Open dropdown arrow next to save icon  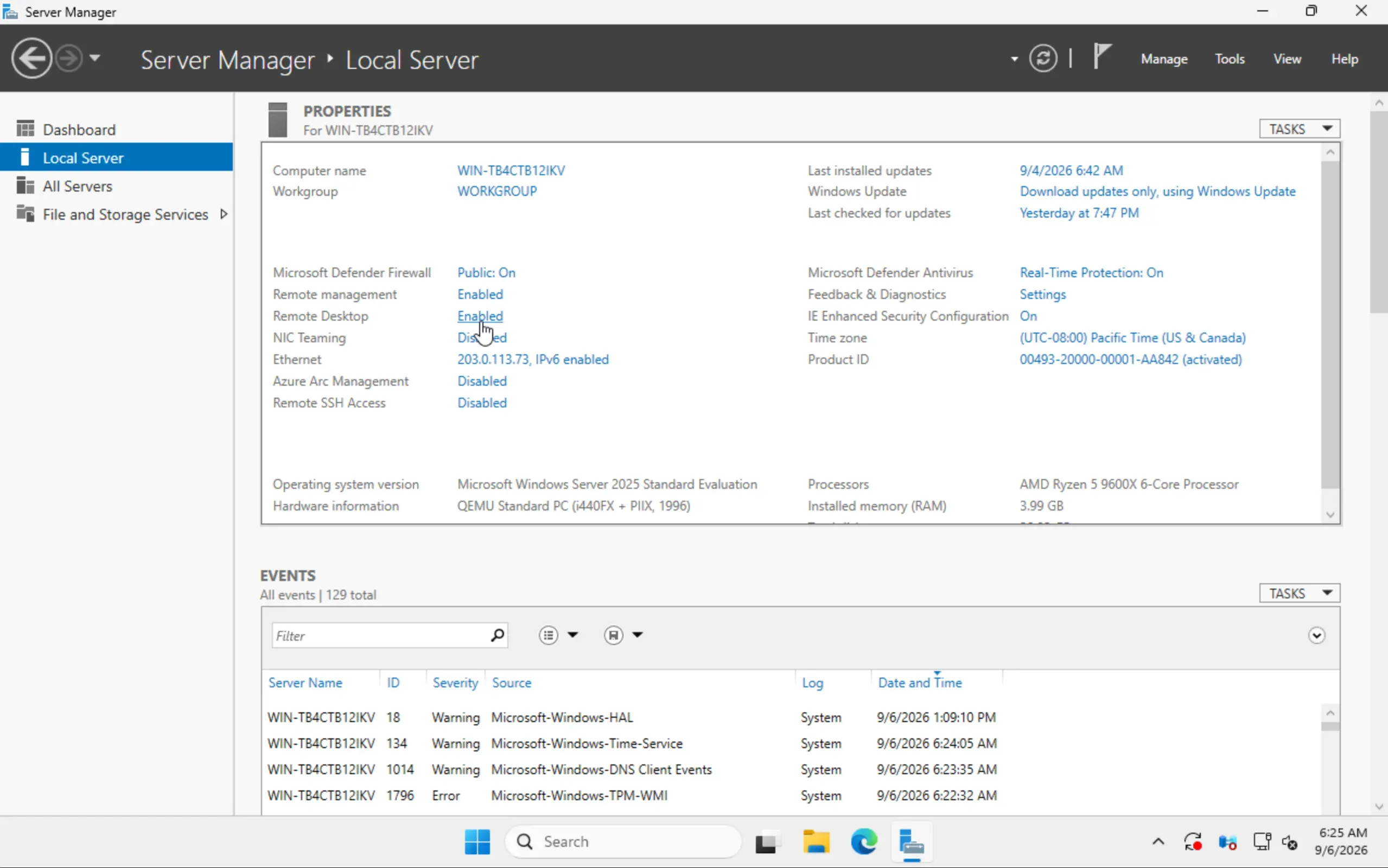(x=637, y=635)
